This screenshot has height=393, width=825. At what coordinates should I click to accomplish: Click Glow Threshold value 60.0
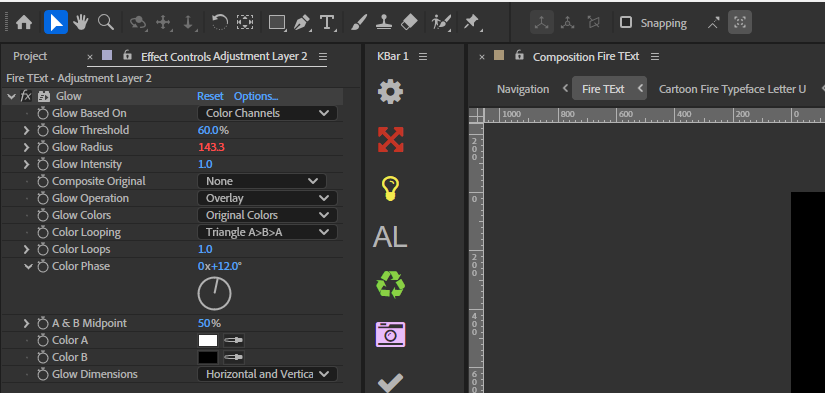208,130
